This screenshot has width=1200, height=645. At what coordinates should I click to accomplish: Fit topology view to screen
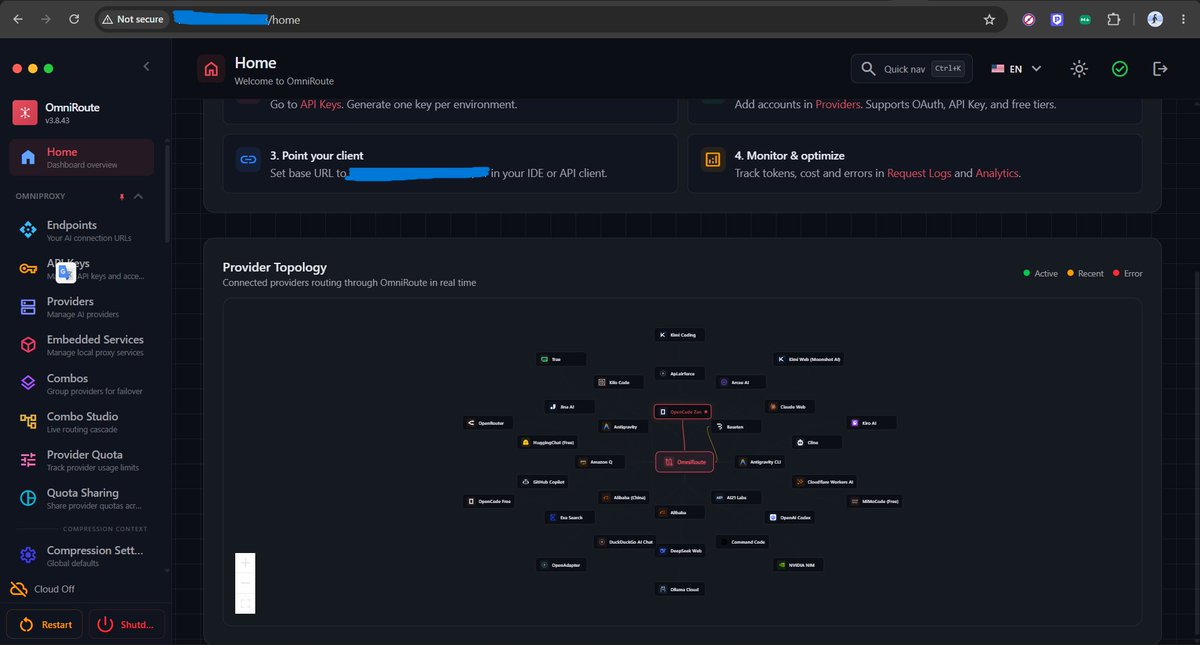(246, 603)
